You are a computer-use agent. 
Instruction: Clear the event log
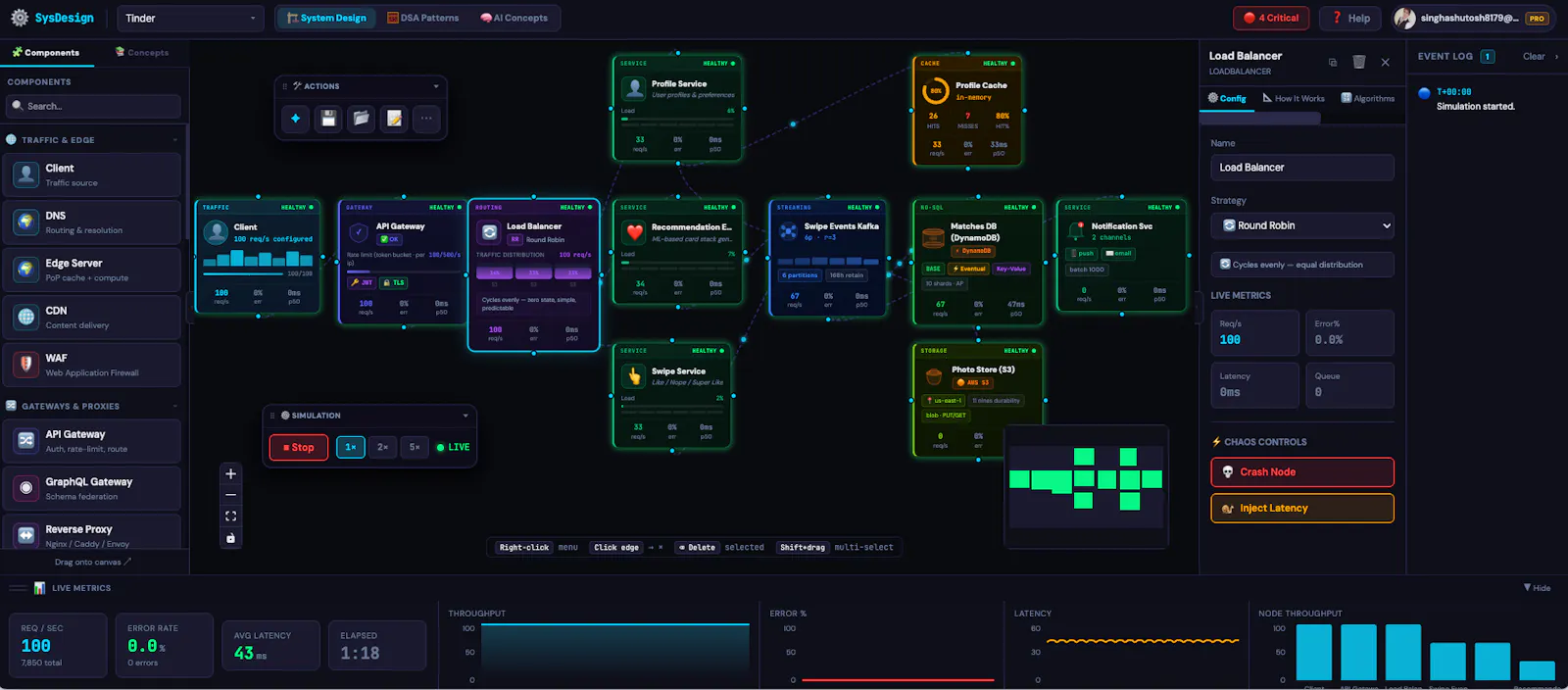1534,57
